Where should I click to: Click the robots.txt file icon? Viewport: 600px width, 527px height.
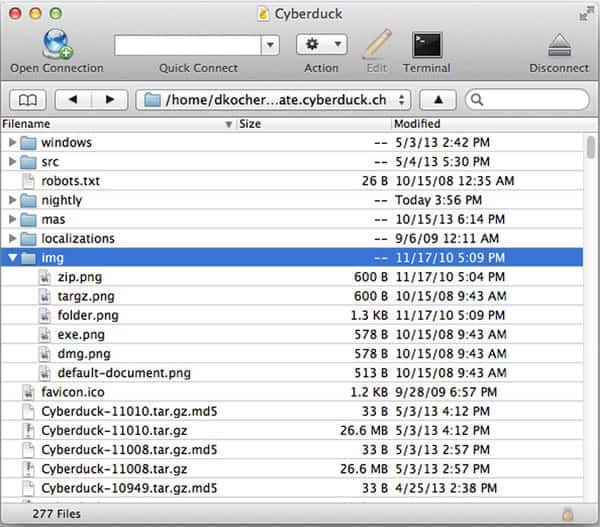click(x=28, y=181)
